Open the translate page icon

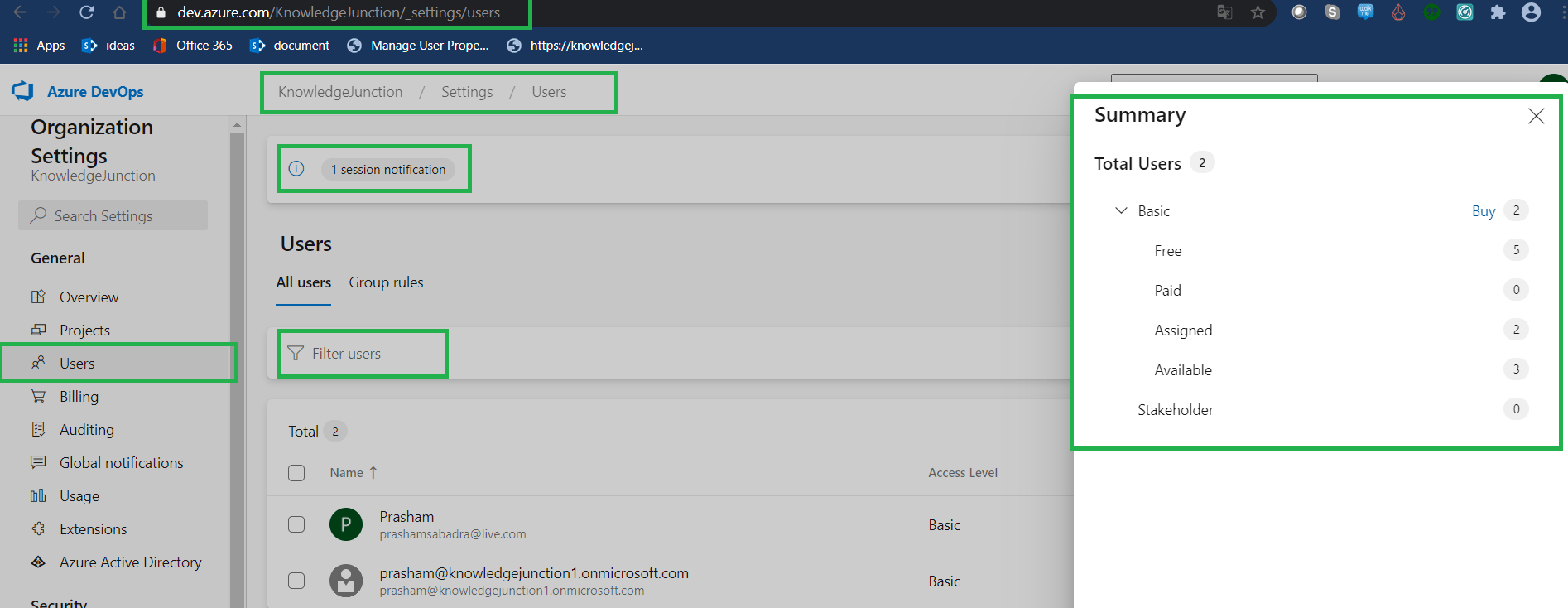[1224, 12]
